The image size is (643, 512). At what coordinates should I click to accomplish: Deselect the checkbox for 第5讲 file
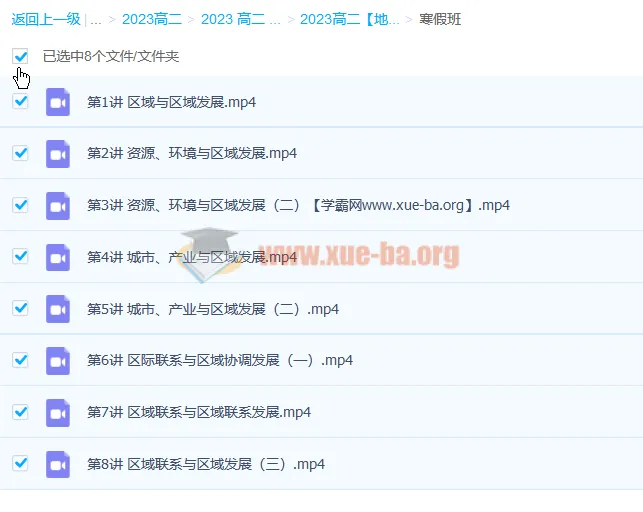(x=21, y=308)
